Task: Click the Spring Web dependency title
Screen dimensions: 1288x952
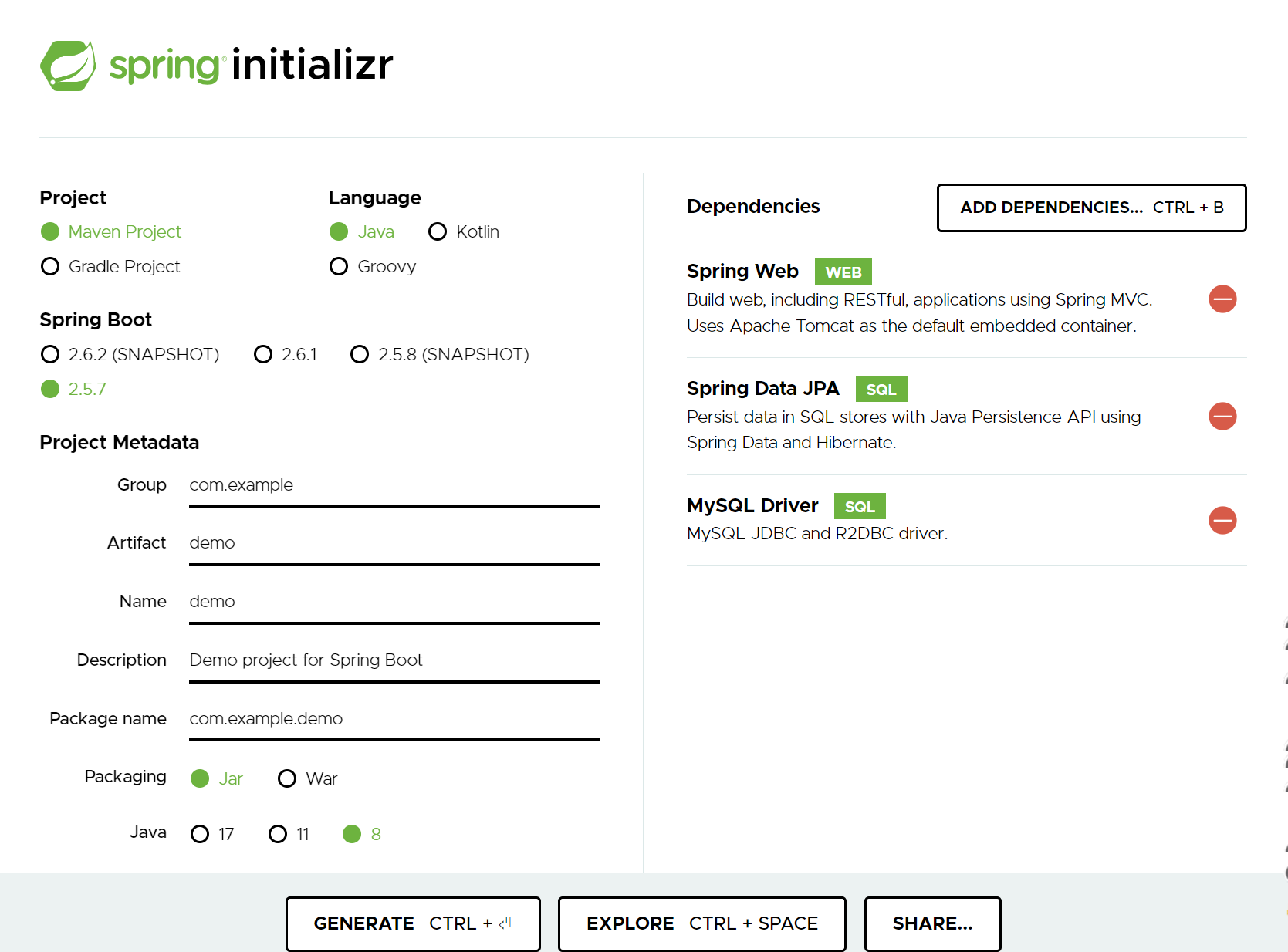Action: (x=742, y=272)
